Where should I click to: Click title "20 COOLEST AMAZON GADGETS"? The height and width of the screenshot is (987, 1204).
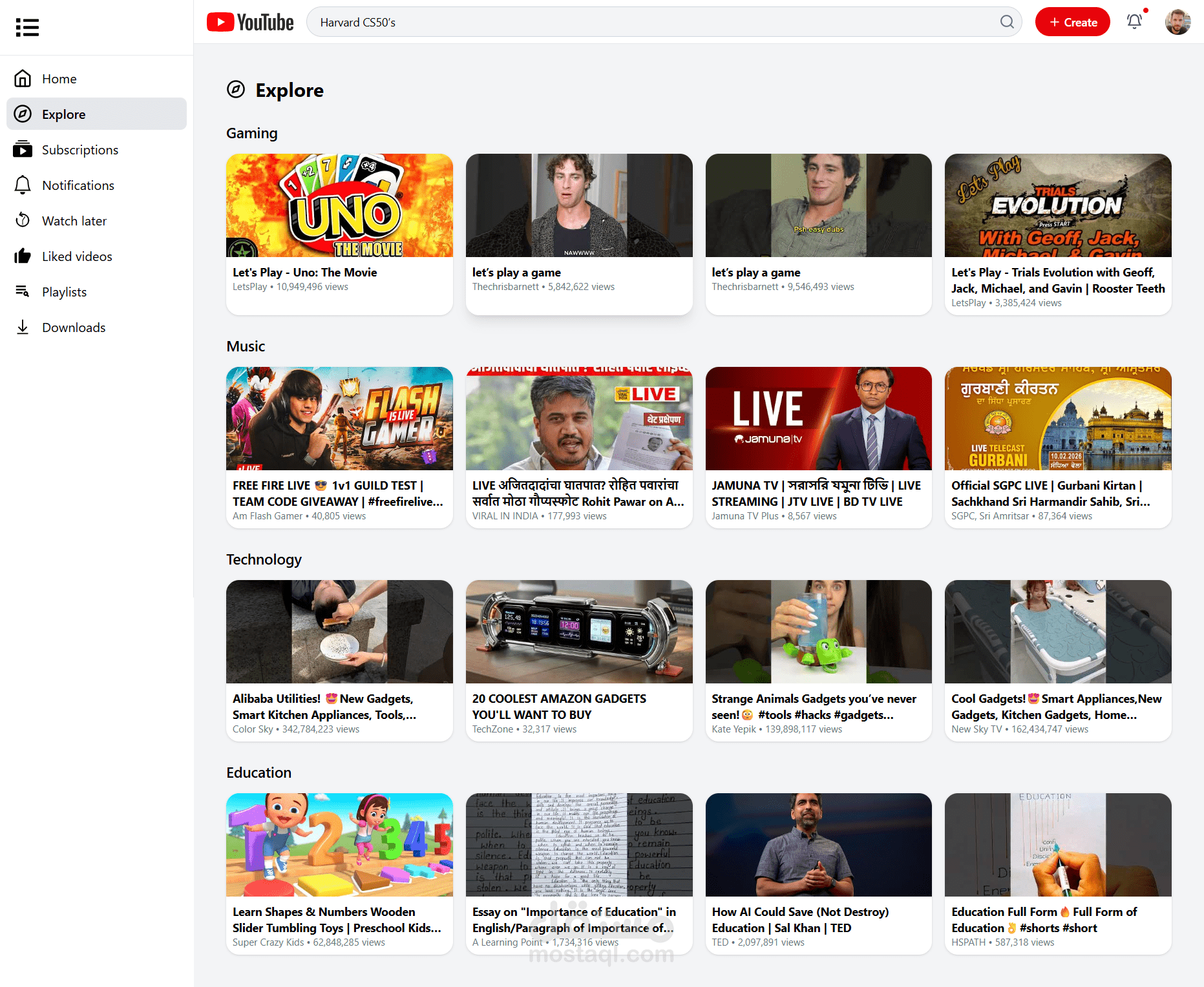559,707
